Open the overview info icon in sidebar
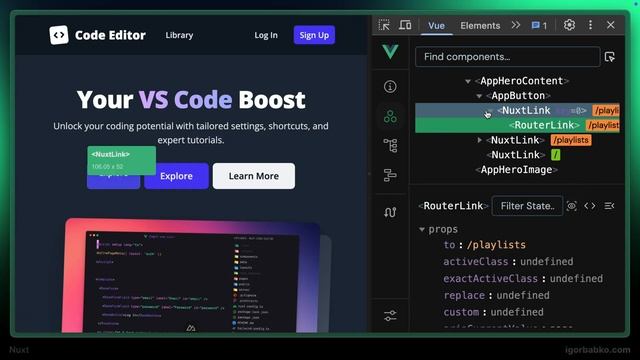Image resolution: width=640 pixels, height=360 pixels. (x=390, y=87)
